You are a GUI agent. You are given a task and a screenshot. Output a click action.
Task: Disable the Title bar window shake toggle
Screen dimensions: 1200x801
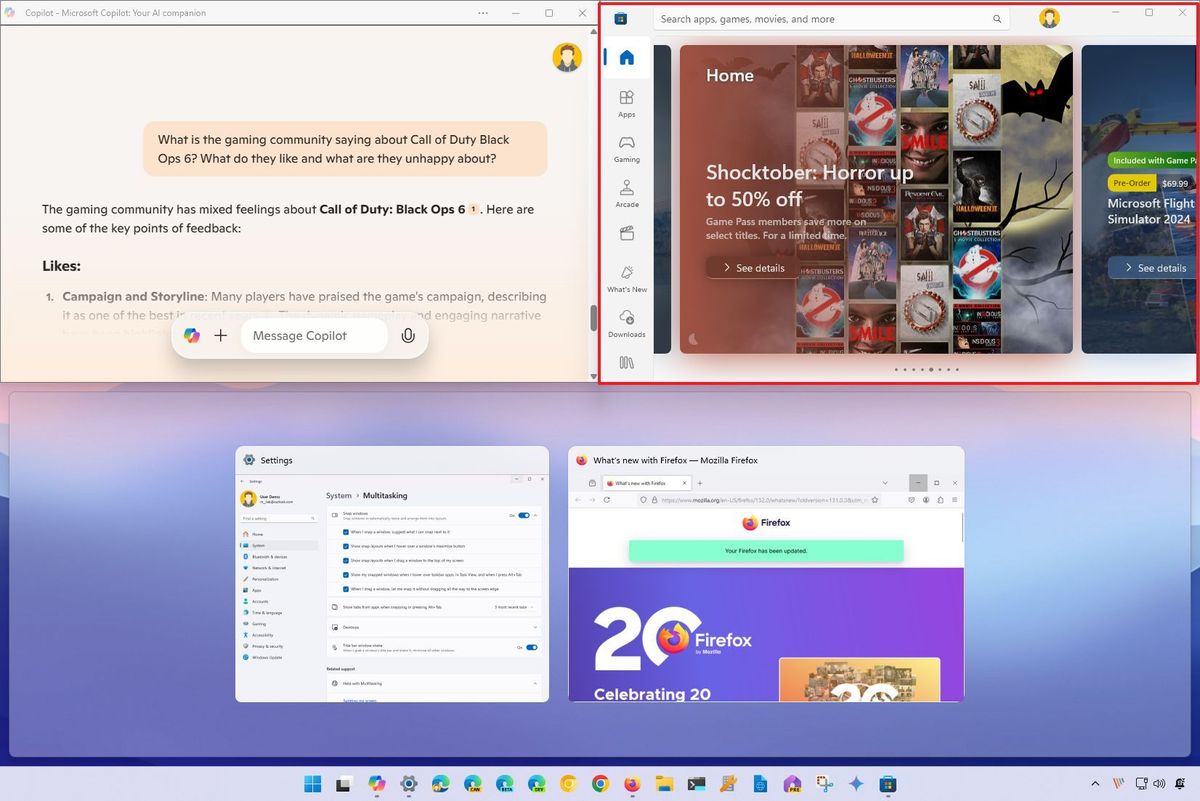coord(531,647)
